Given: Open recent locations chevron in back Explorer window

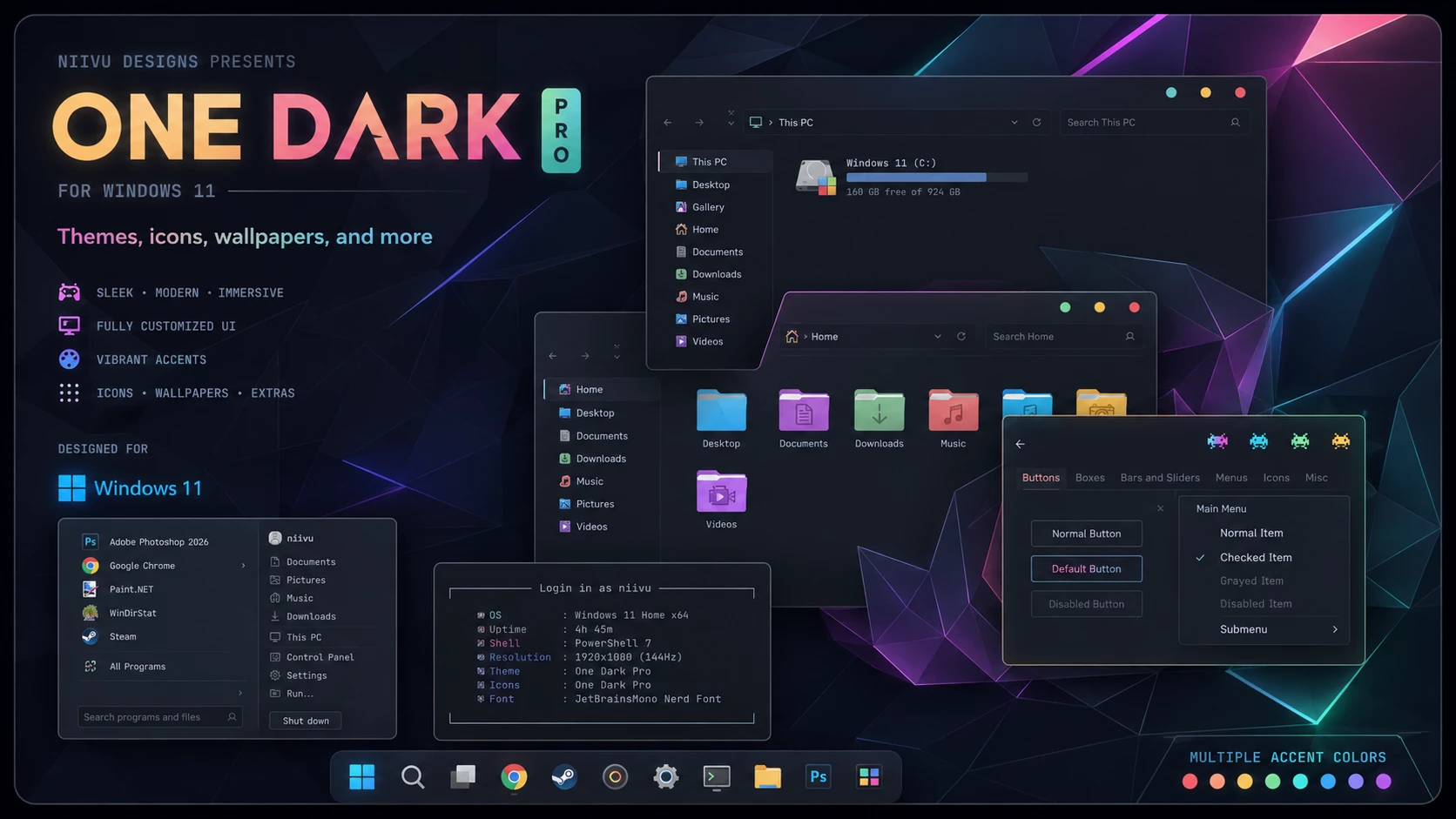Looking at the screenshot, I should [617, 356].
